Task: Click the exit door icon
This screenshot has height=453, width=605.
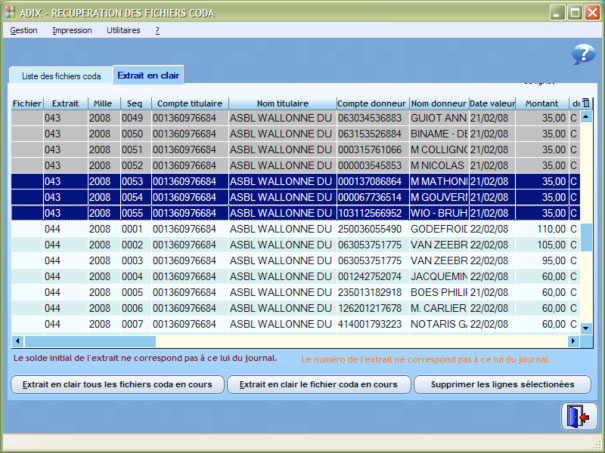Action: tap(578, 418)
